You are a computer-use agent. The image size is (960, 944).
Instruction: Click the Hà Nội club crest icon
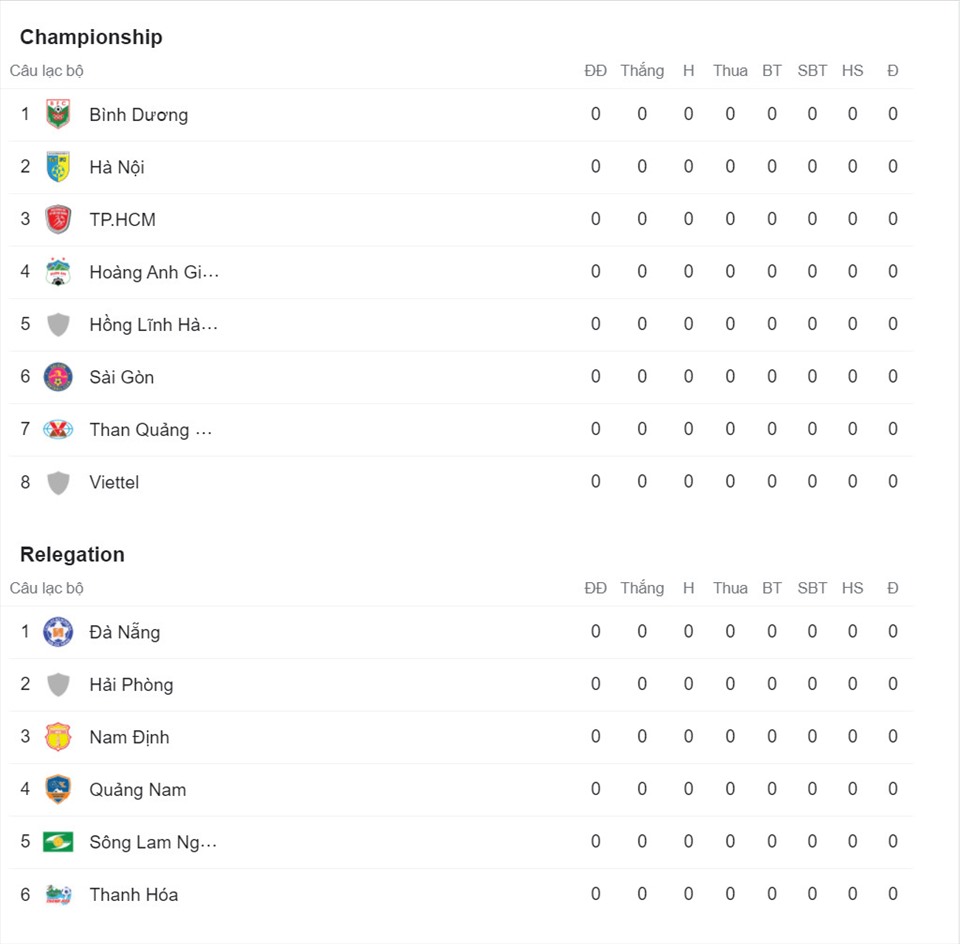(58, 167)
